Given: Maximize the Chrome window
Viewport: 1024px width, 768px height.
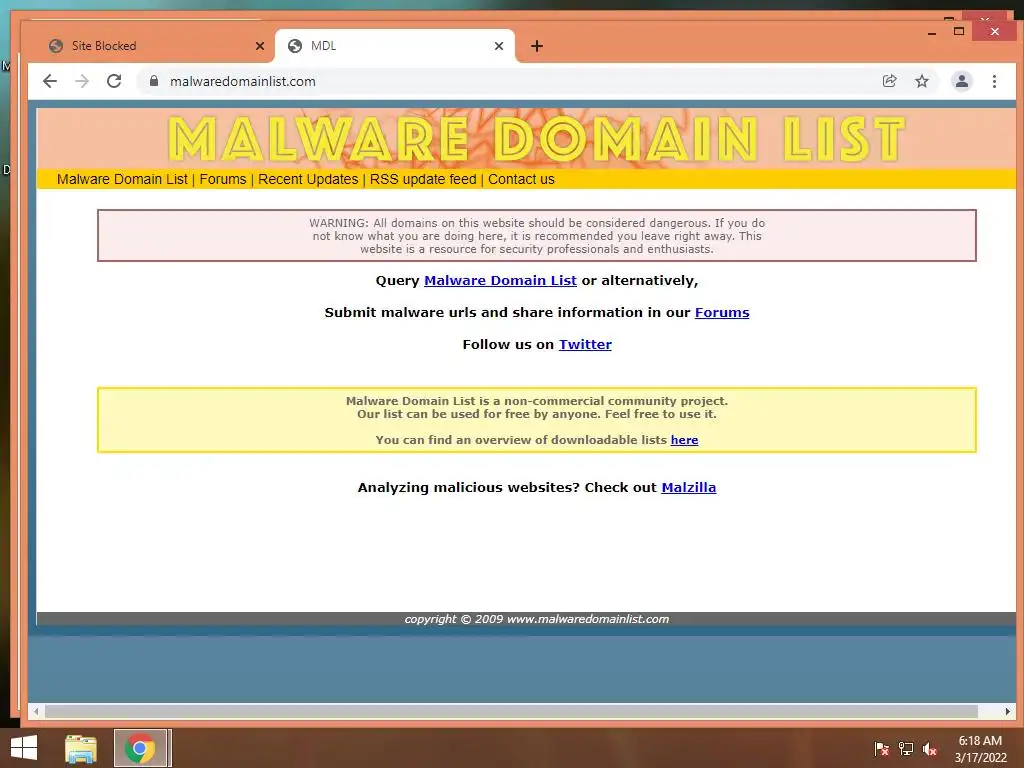Looking at the screenshot, I should [x=959, y=31].
